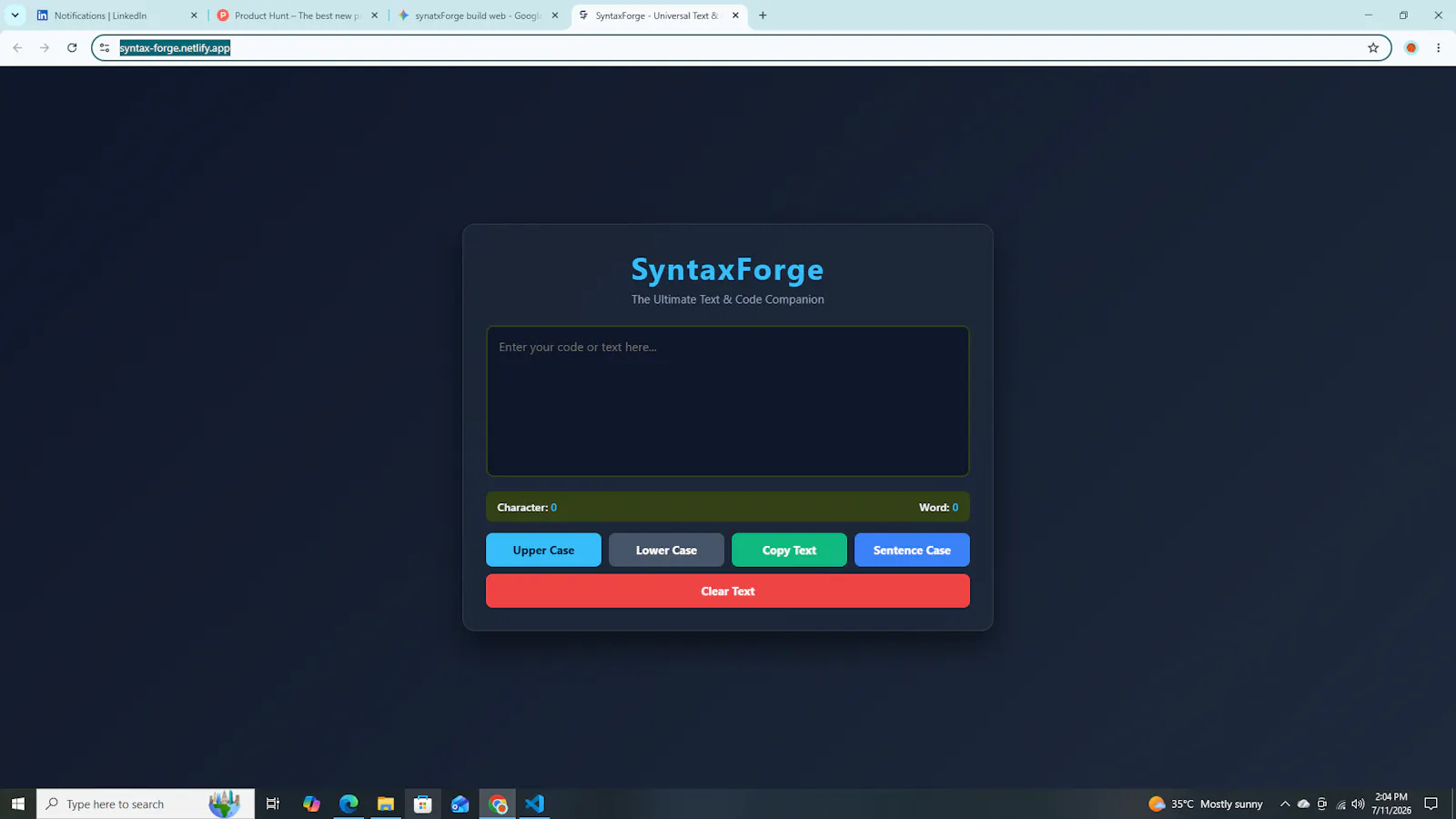Click the address bar URL
This screenshot has width=1456, height=819.
point(175,47)
